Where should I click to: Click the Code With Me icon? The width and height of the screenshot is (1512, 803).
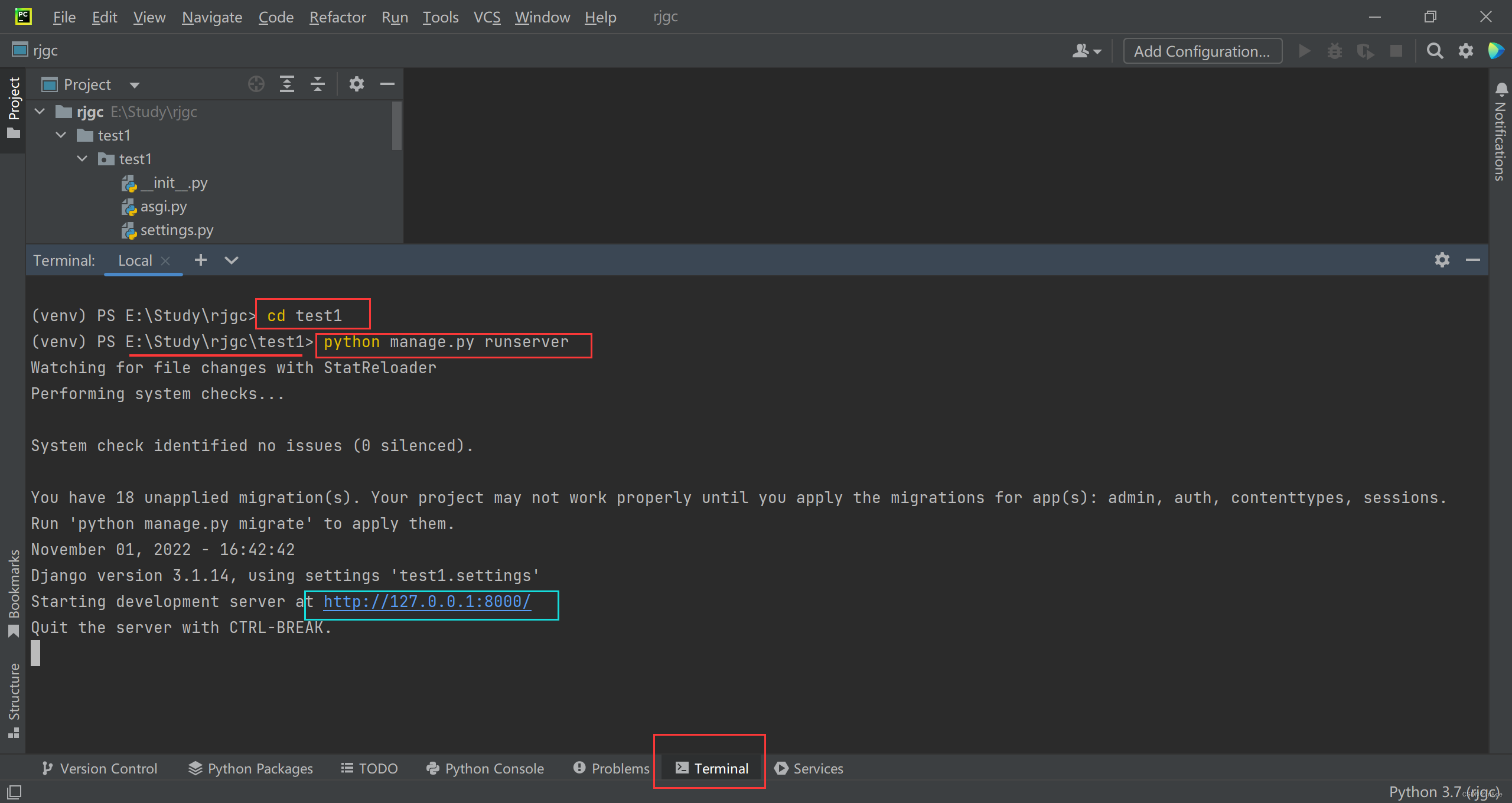pos(1497,51)
